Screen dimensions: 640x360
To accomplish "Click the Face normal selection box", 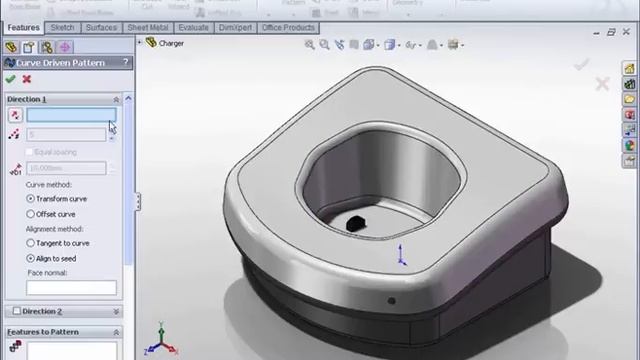I will point(71,287).
